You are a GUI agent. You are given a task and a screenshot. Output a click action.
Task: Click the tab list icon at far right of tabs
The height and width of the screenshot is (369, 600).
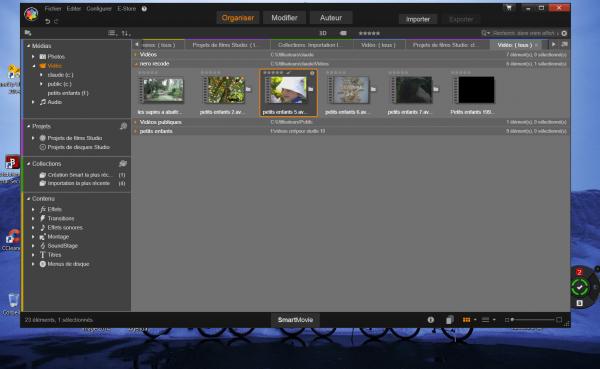564,45
